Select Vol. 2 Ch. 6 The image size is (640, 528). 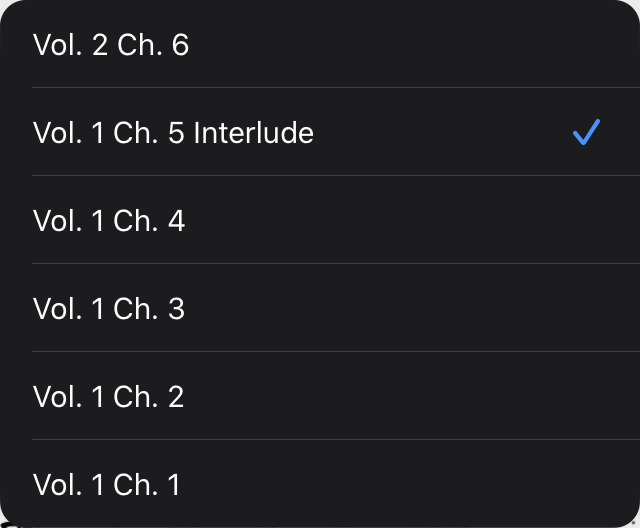(111, 45)
